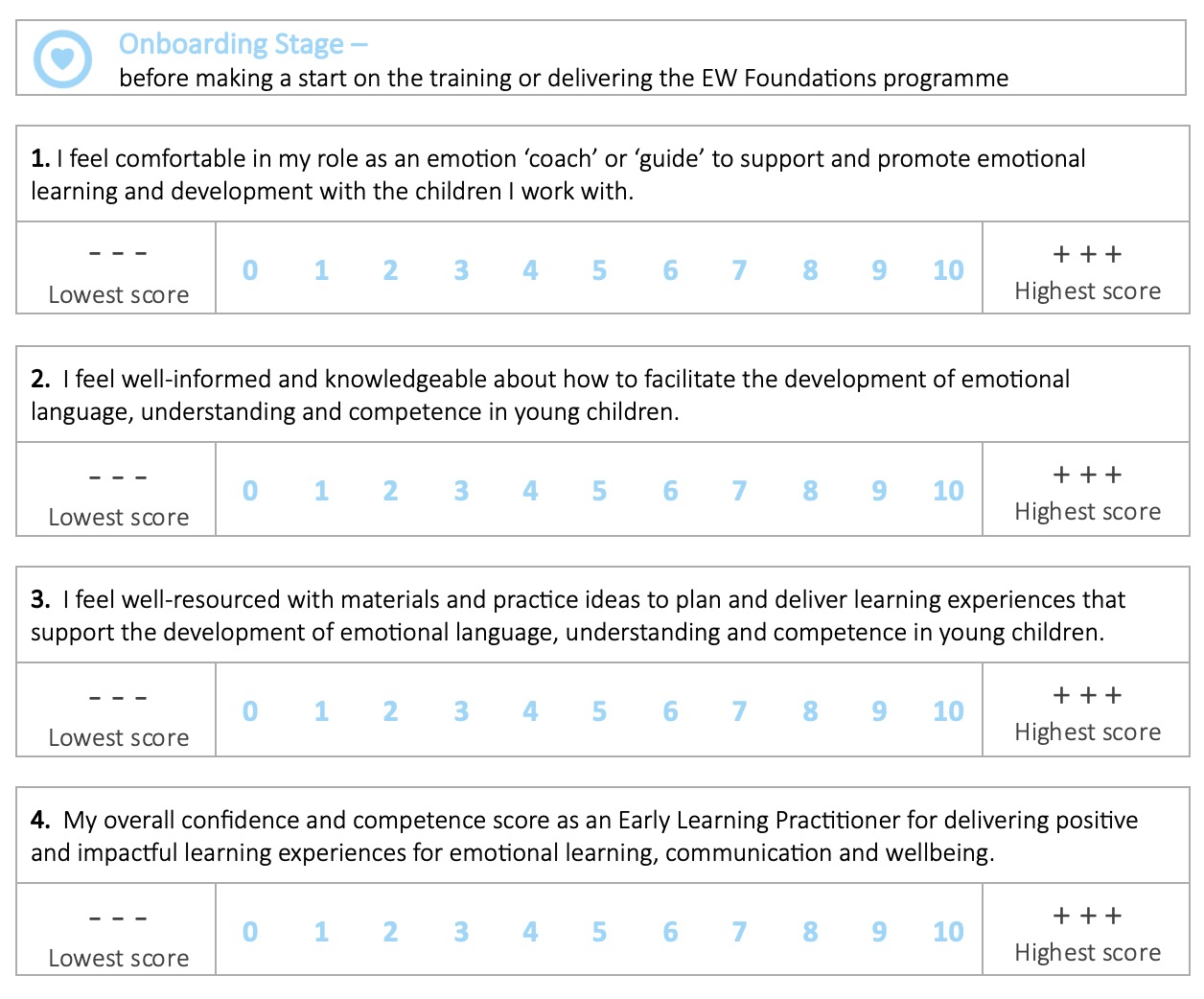Viewport: 1204px width, 999px height.
Task: Select score 8 for question 2
Action: 810,491
